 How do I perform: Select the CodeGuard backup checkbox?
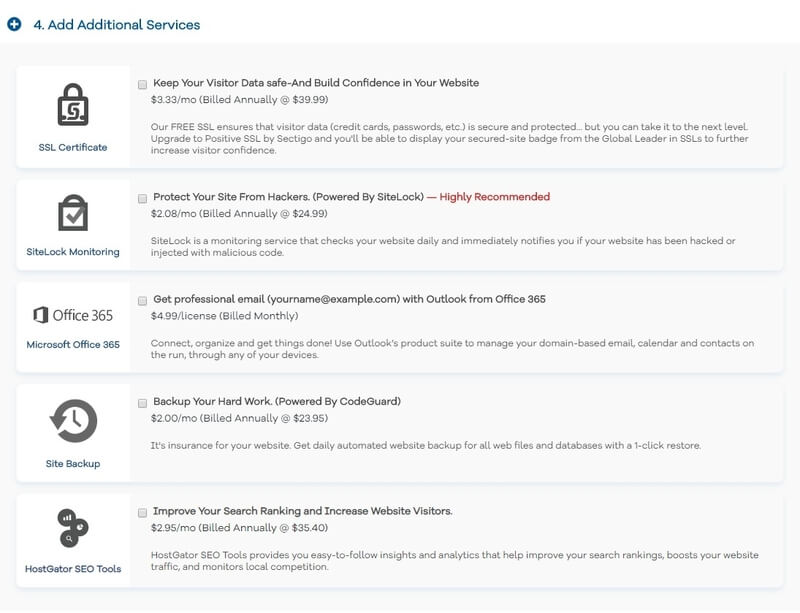tap(142, 403)
